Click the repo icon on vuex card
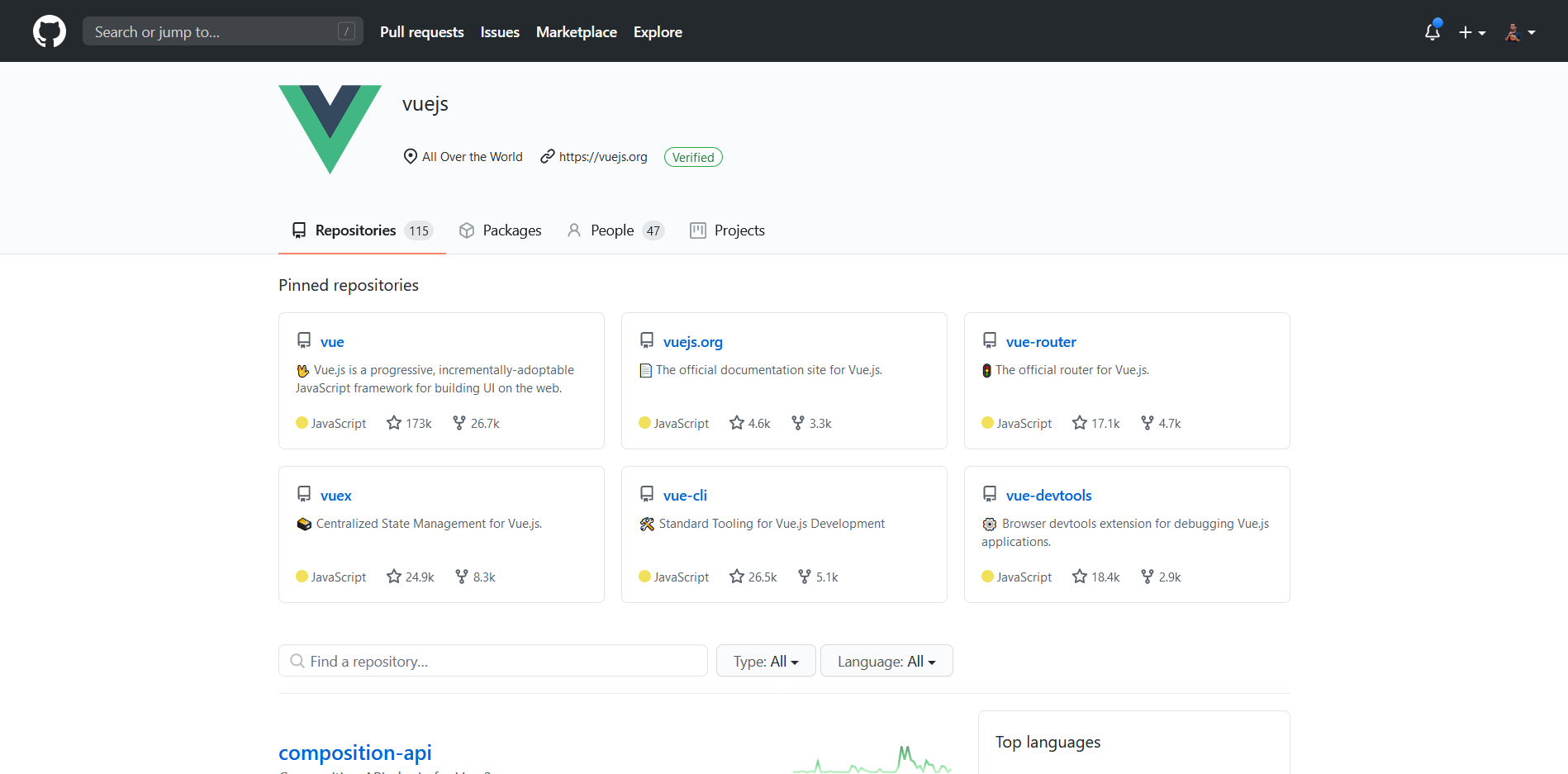The width and height of the screenshot is (1568, 774). 304,494
